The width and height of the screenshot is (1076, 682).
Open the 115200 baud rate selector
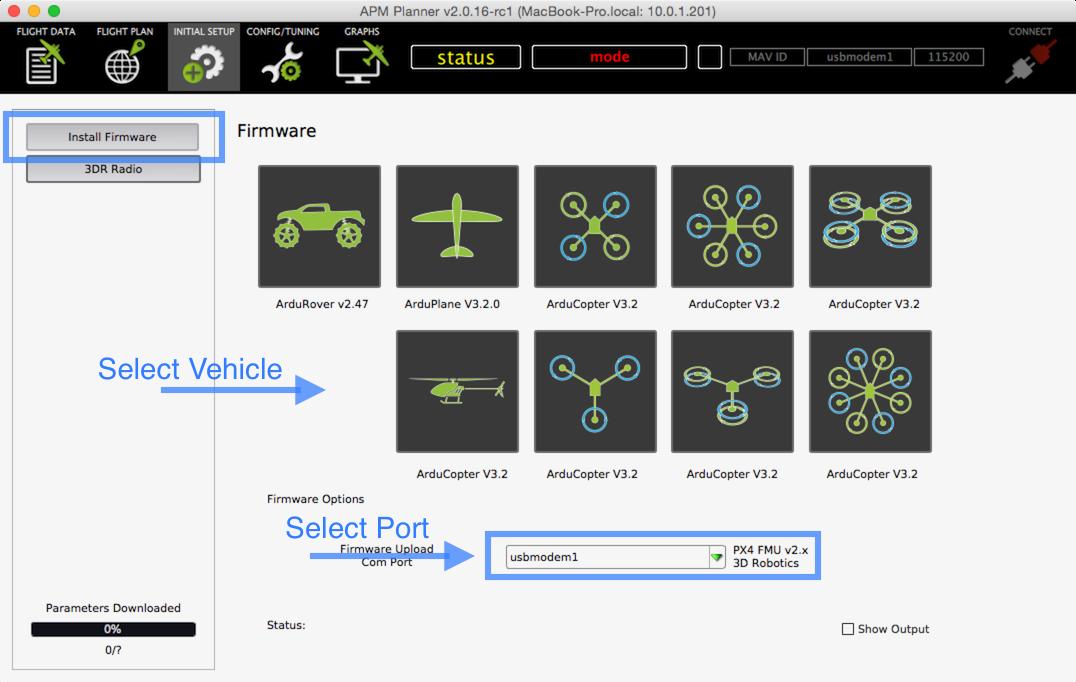[947, 57]
